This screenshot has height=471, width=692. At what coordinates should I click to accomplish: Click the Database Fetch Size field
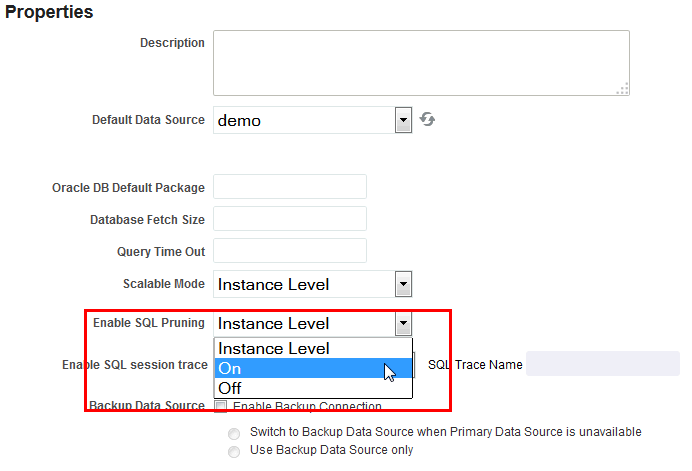coord(290,219)
